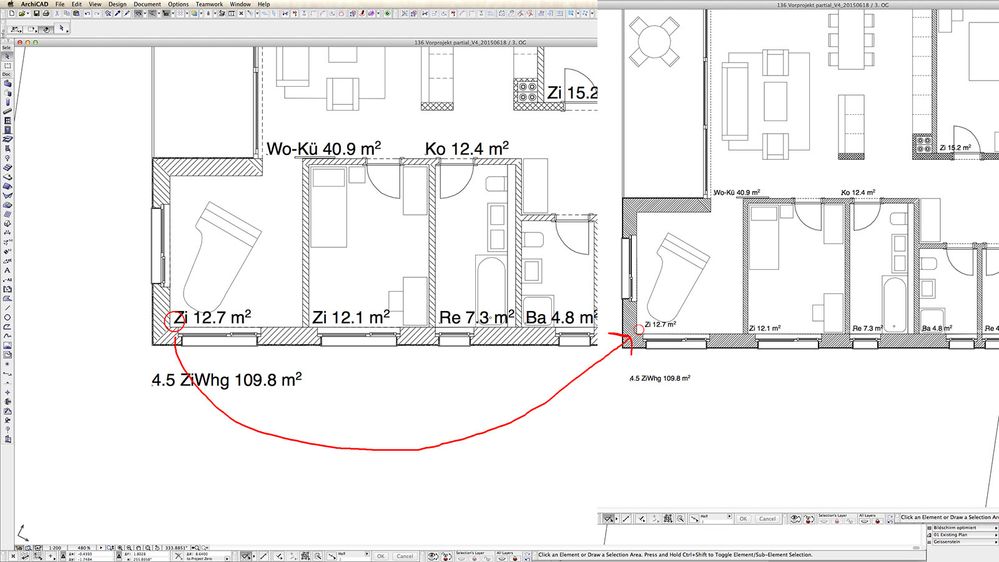This screenshot has width=999, height=562.
Task: Click the Save floppy disk icon
Action: click(36, 13)
